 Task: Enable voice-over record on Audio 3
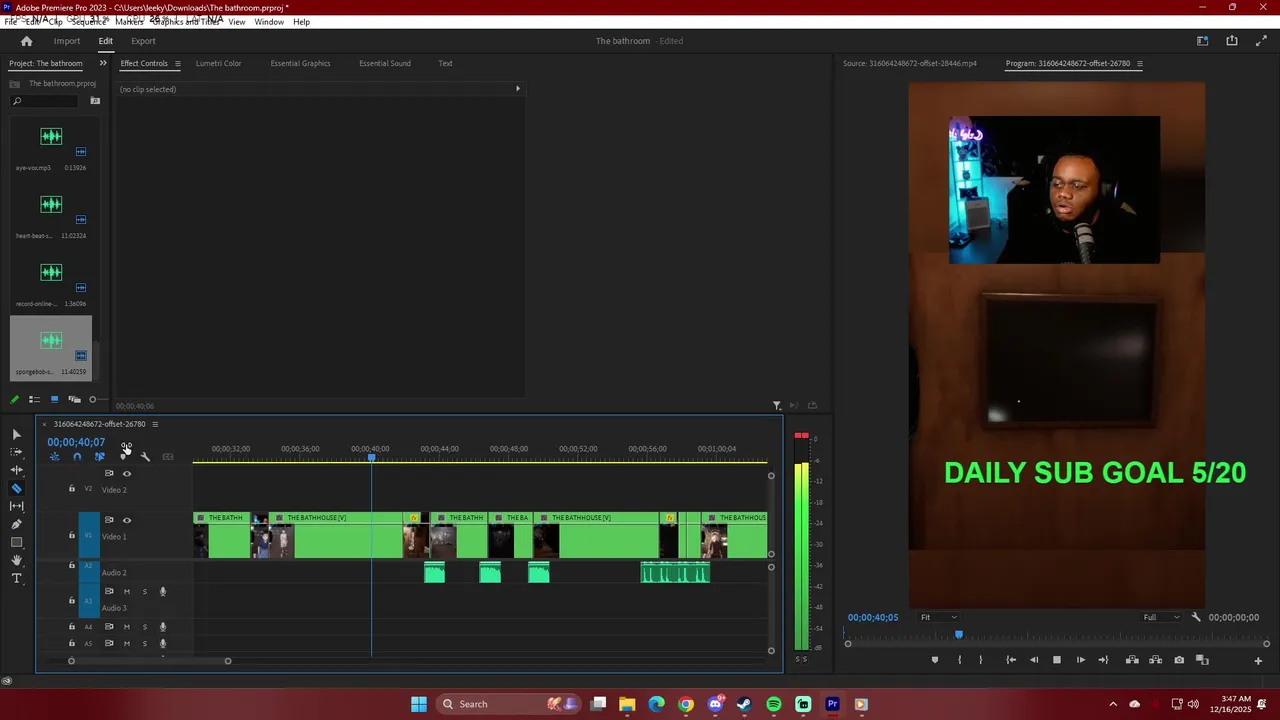(163, 591)
